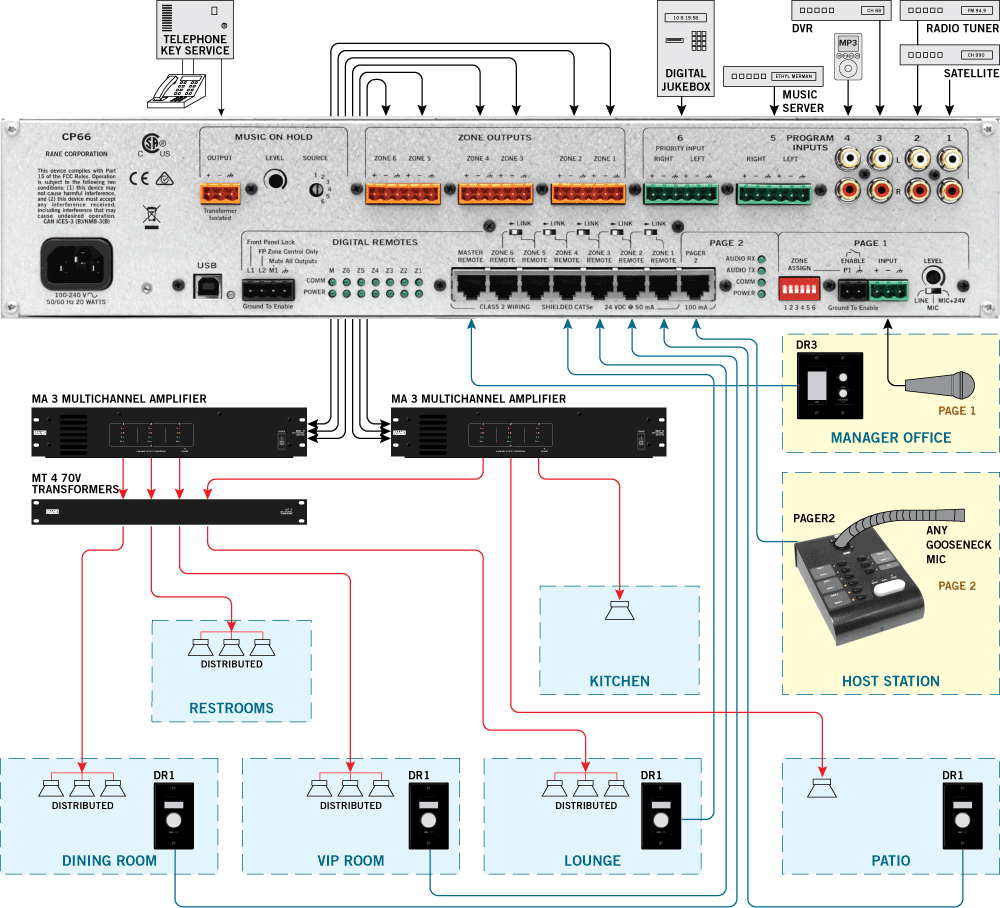This screenshot has width=1000, height=908.
Task: Toggle LINK switch between Zone 3 and Zone 2
Action: pyautogui.click(x=617, y=233)
